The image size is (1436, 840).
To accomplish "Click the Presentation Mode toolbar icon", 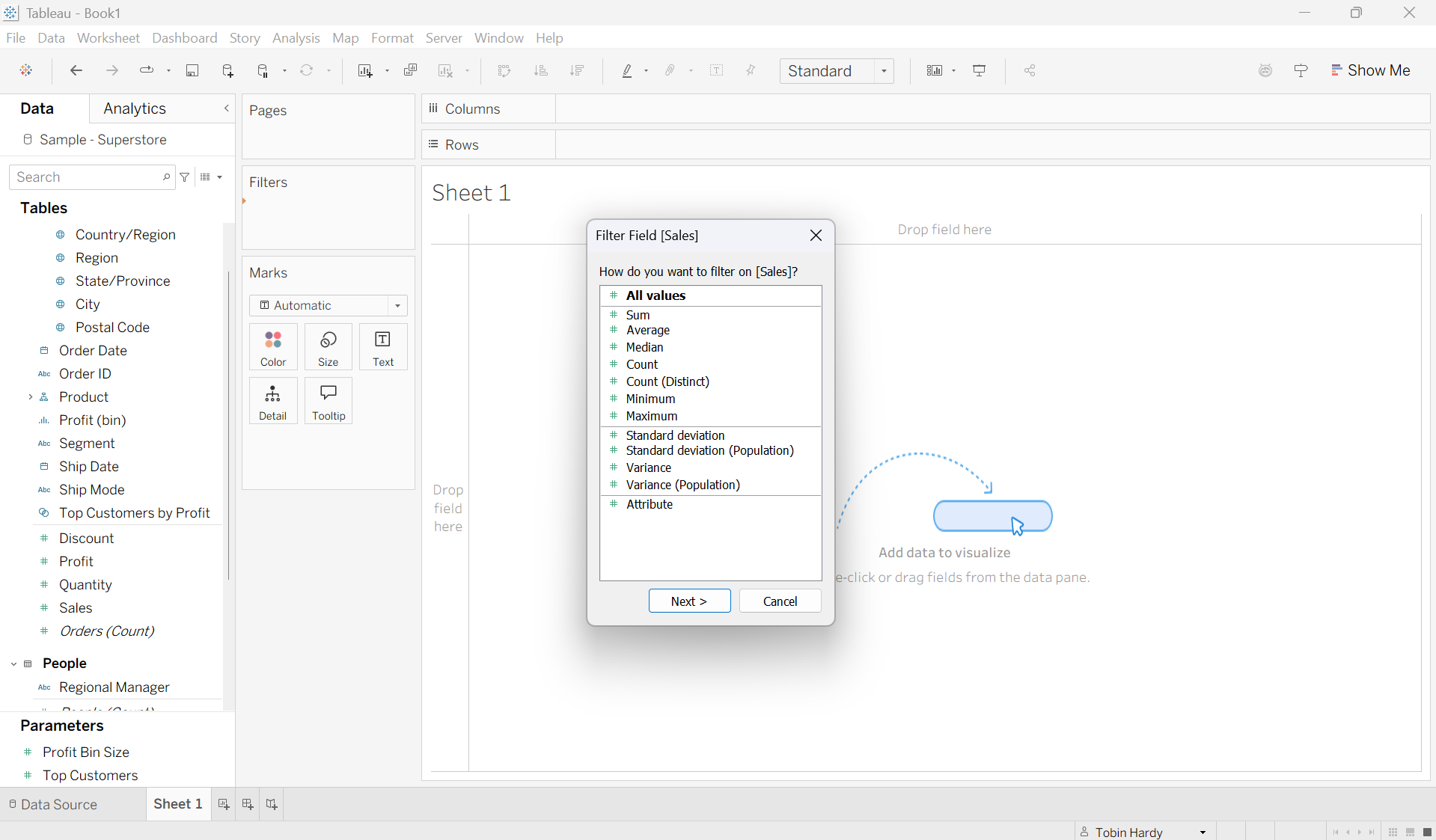I will 979,70.
